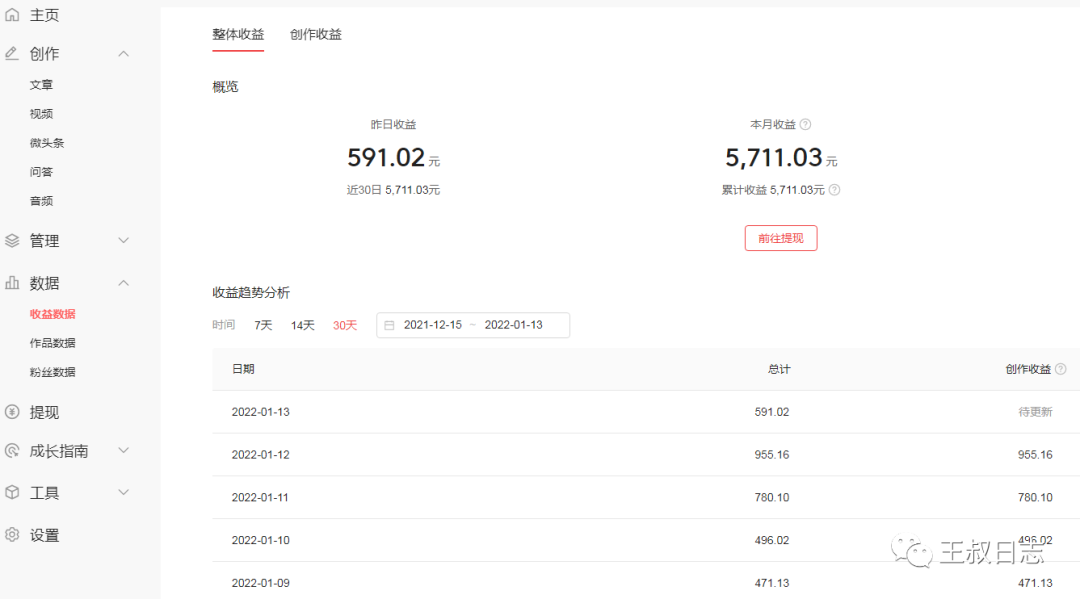Click the gear icon beside 设置

[x=12, y=534]
